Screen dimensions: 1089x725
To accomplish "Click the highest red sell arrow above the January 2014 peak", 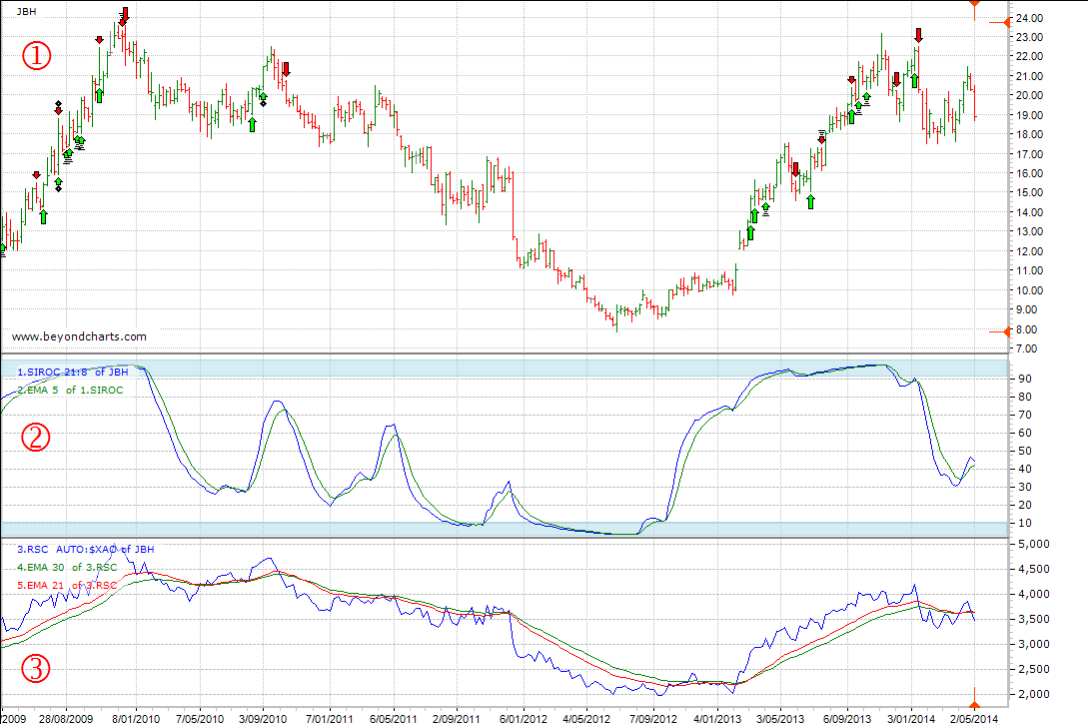I will pyautogui.click(x=919, y=35).
